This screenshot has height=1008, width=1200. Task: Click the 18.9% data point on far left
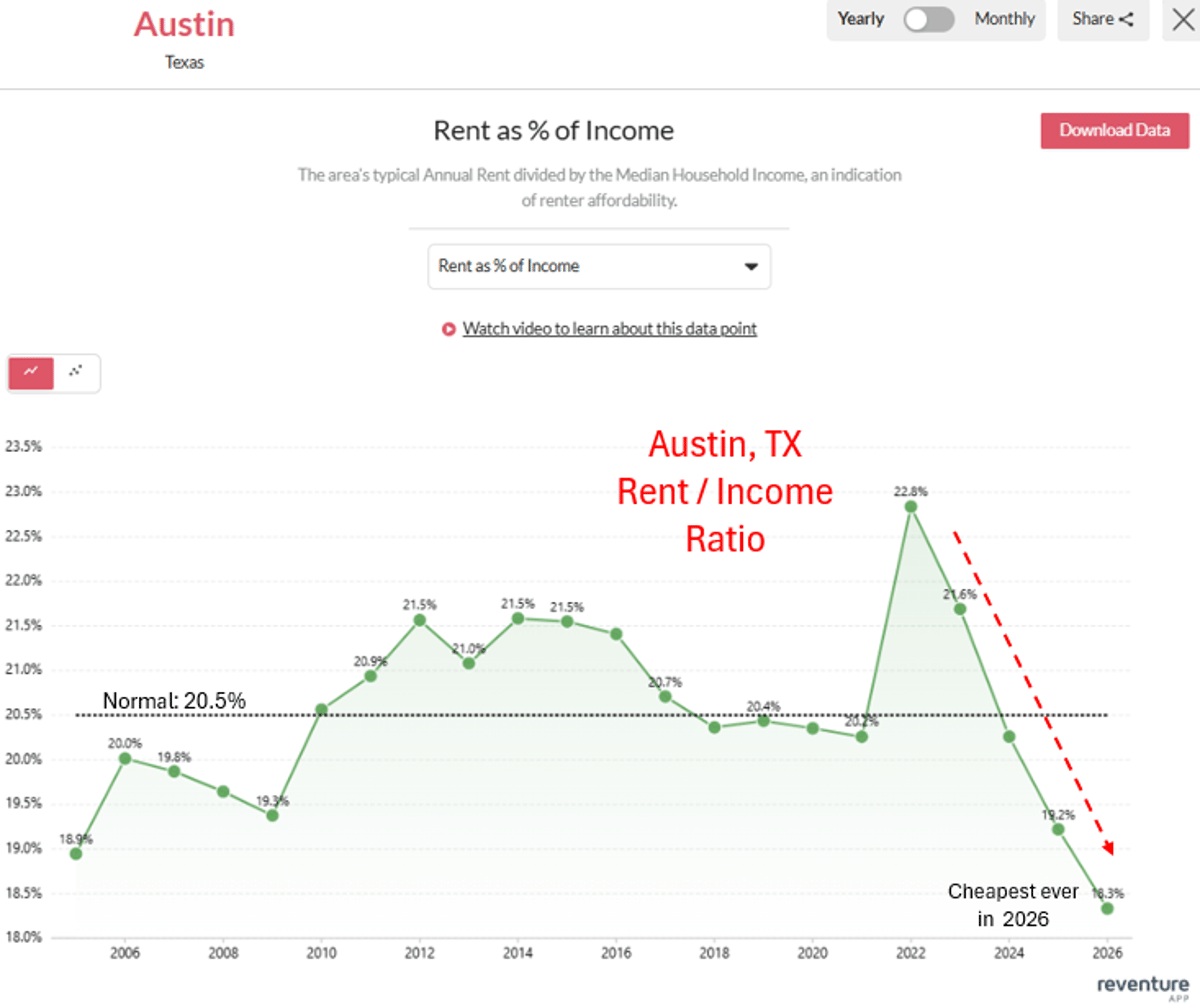pyautogui.click(x=75, y=853)
